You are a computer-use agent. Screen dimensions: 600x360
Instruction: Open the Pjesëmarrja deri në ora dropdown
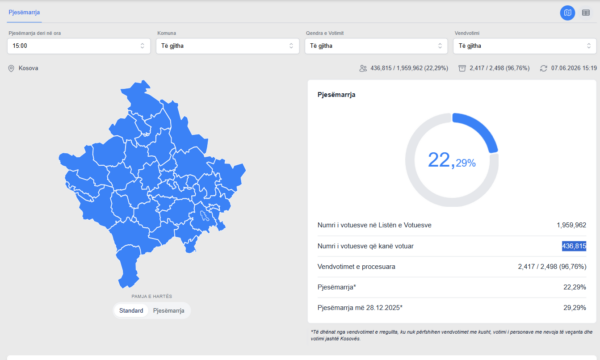coord(78,46)
